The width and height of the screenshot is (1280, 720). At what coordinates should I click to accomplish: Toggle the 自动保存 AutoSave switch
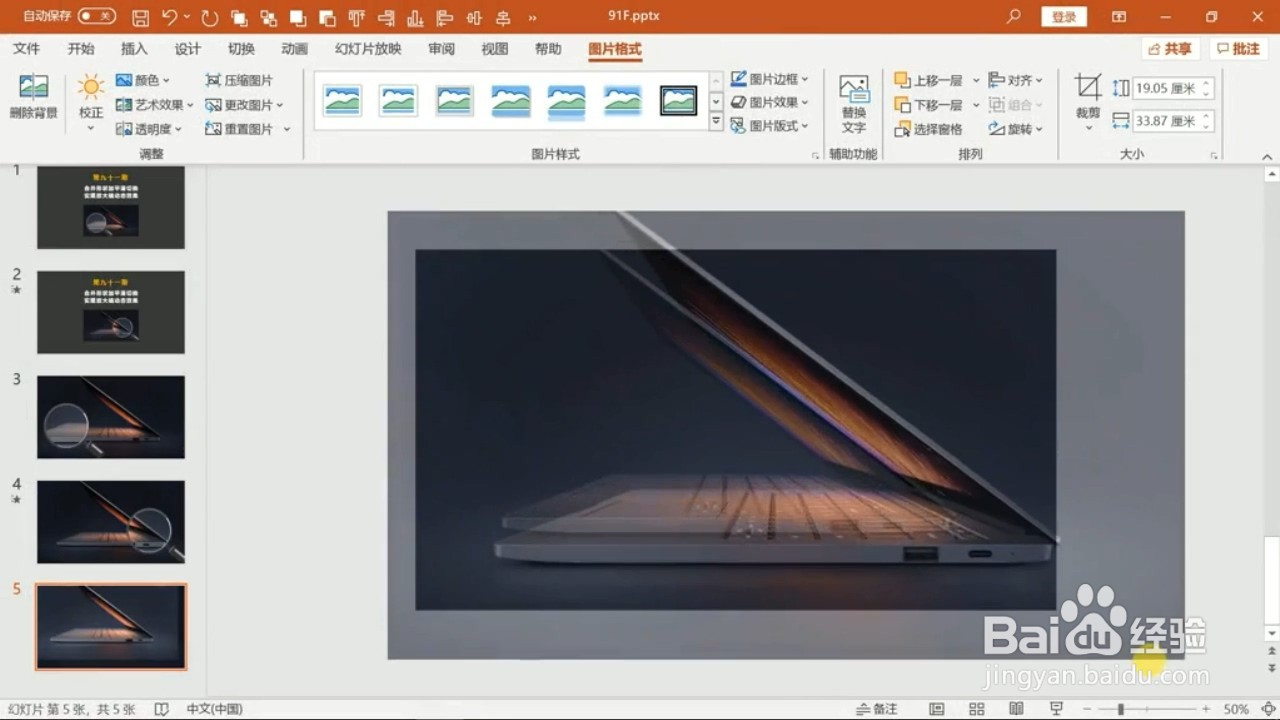click(x=97, y=17)
